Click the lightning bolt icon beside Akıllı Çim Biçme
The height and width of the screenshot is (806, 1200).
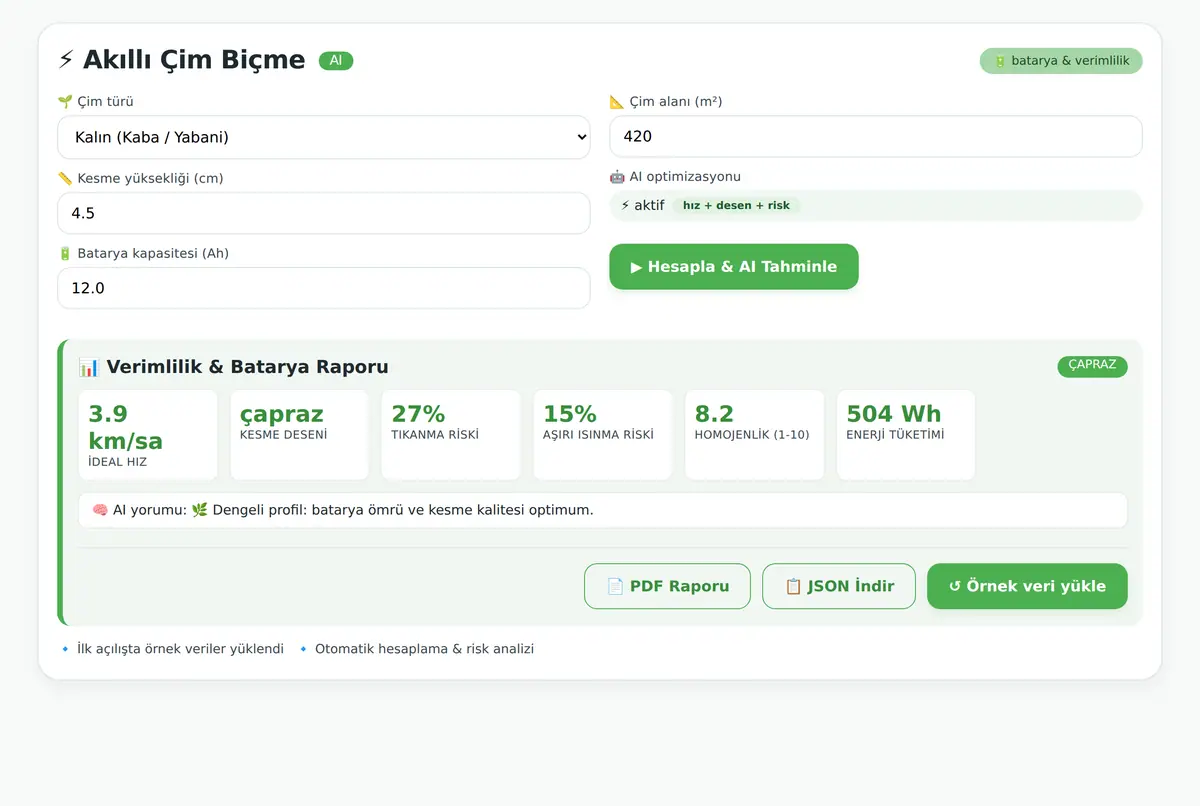click(x=66, y=60)
